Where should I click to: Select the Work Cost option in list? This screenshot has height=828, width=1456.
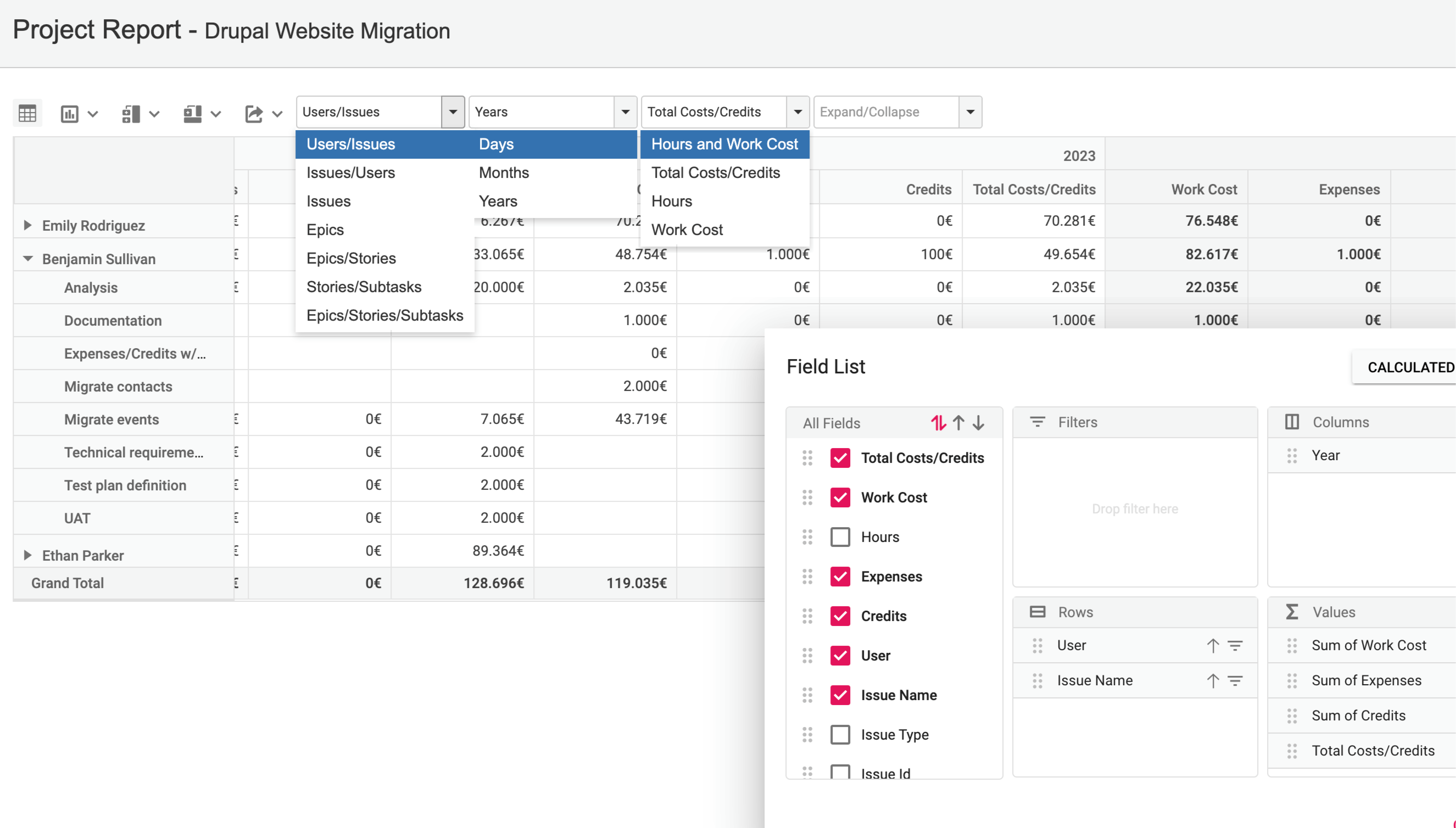point(687,230)
